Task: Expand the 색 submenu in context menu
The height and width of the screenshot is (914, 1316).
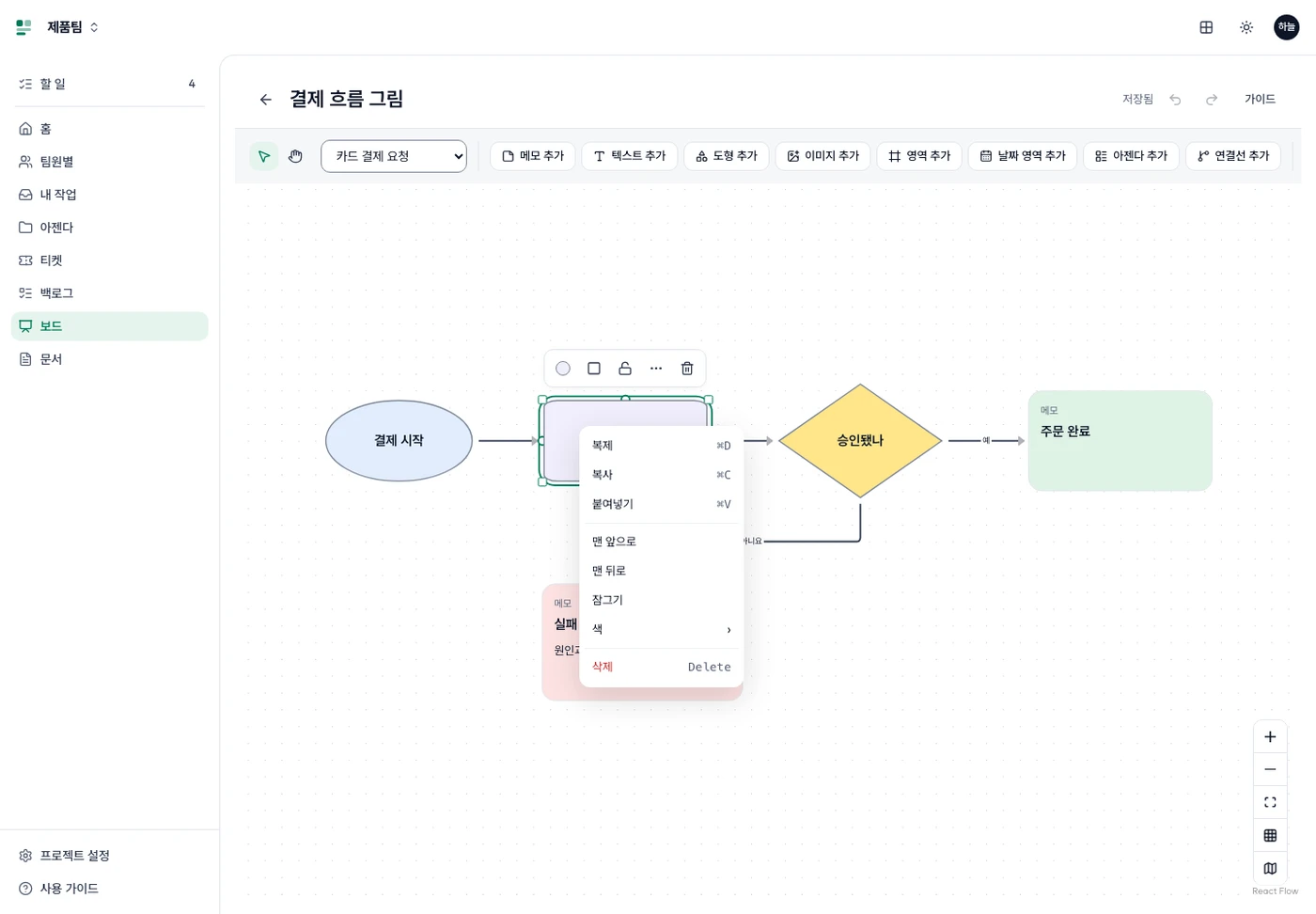Action: pyautogui.click(x=661, y=629)
